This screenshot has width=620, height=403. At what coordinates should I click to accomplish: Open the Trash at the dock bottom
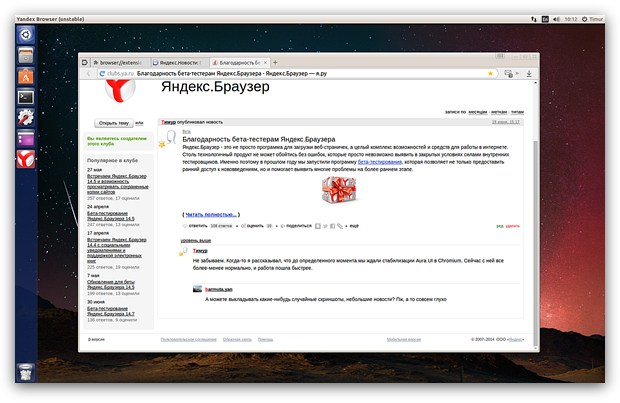(26, 372)
